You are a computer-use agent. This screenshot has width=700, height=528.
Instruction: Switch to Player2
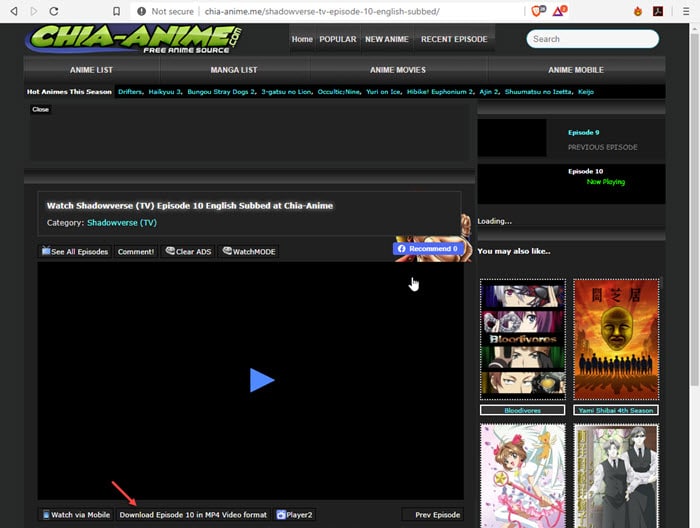click(295, 515)
